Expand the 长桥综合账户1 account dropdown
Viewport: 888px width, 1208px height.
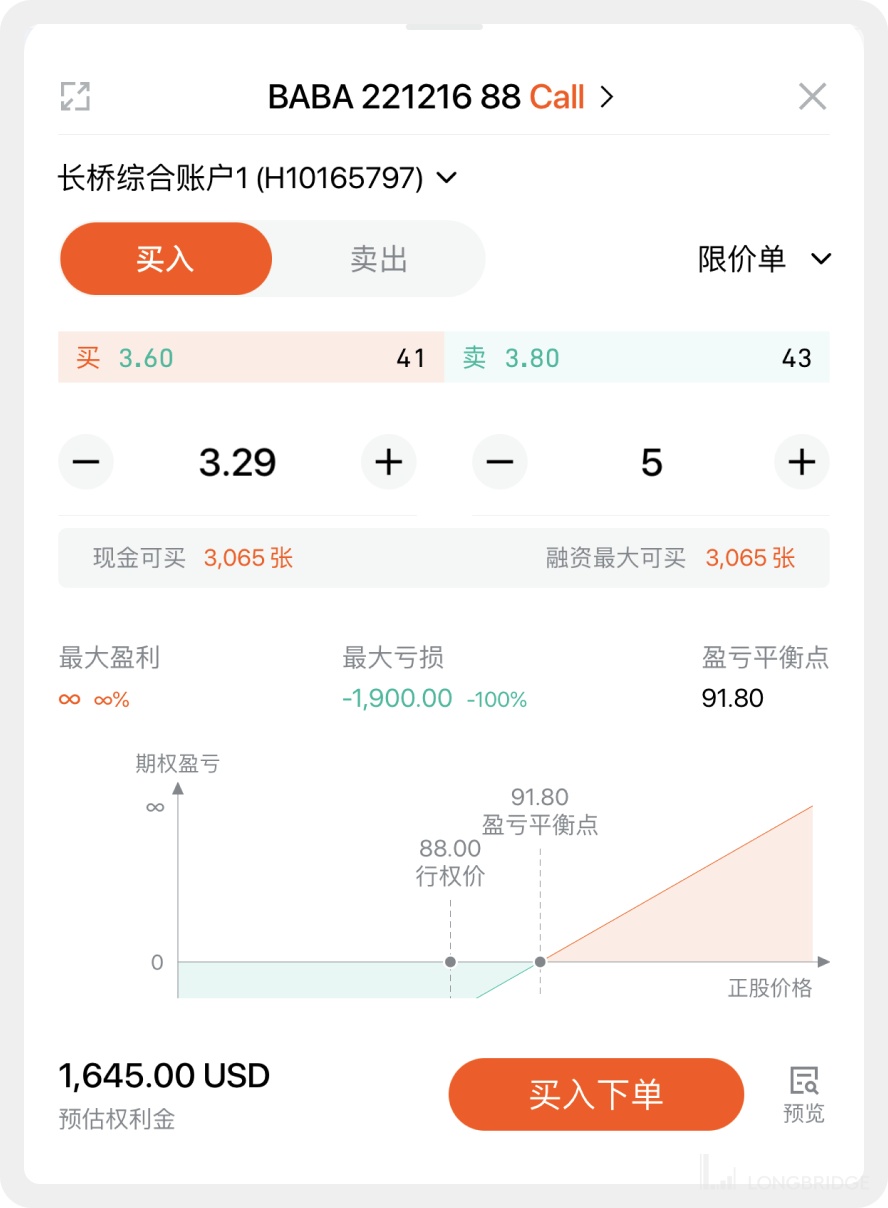(447, 178)
